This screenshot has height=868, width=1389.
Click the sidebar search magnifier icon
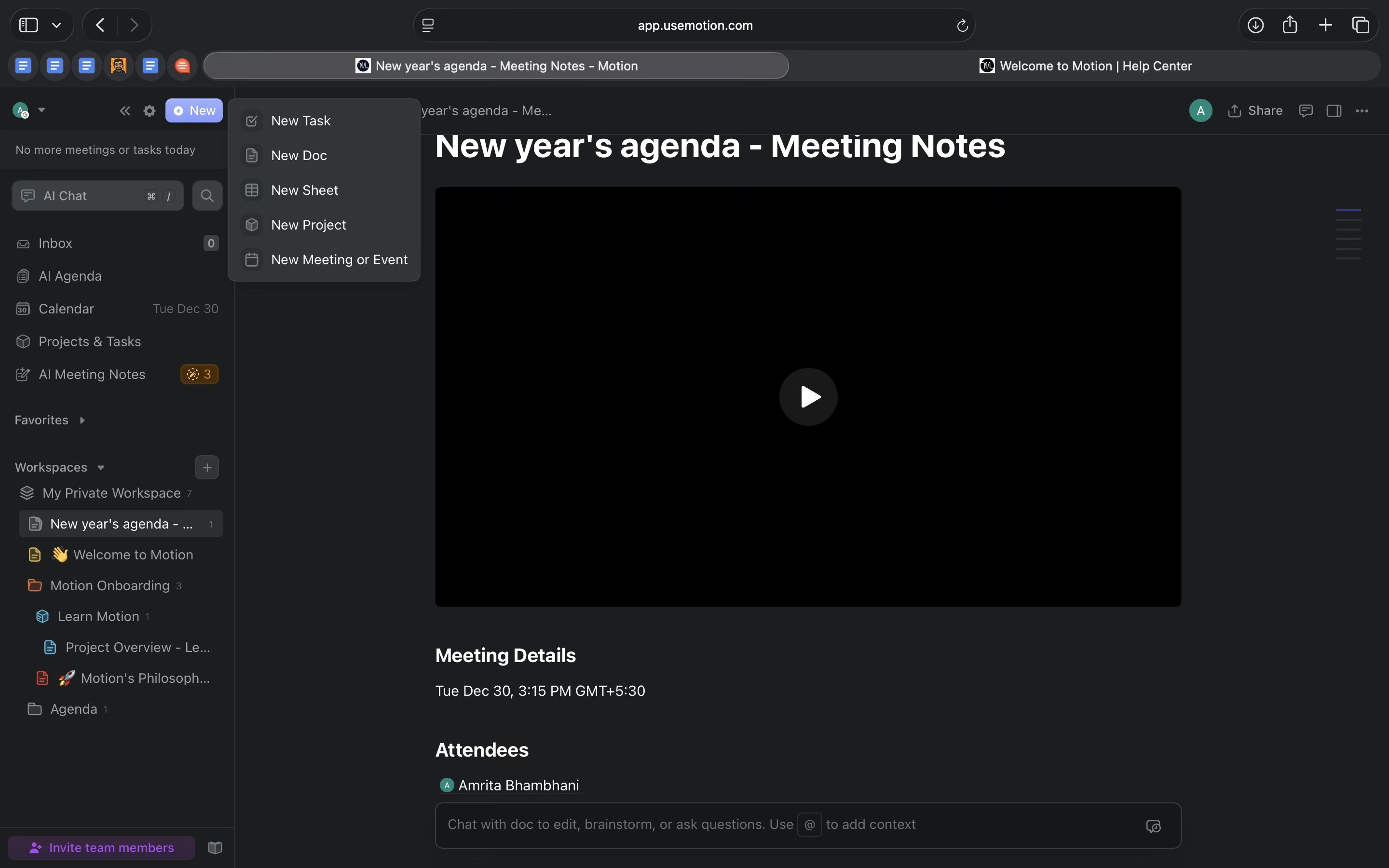tap(207, 196)
